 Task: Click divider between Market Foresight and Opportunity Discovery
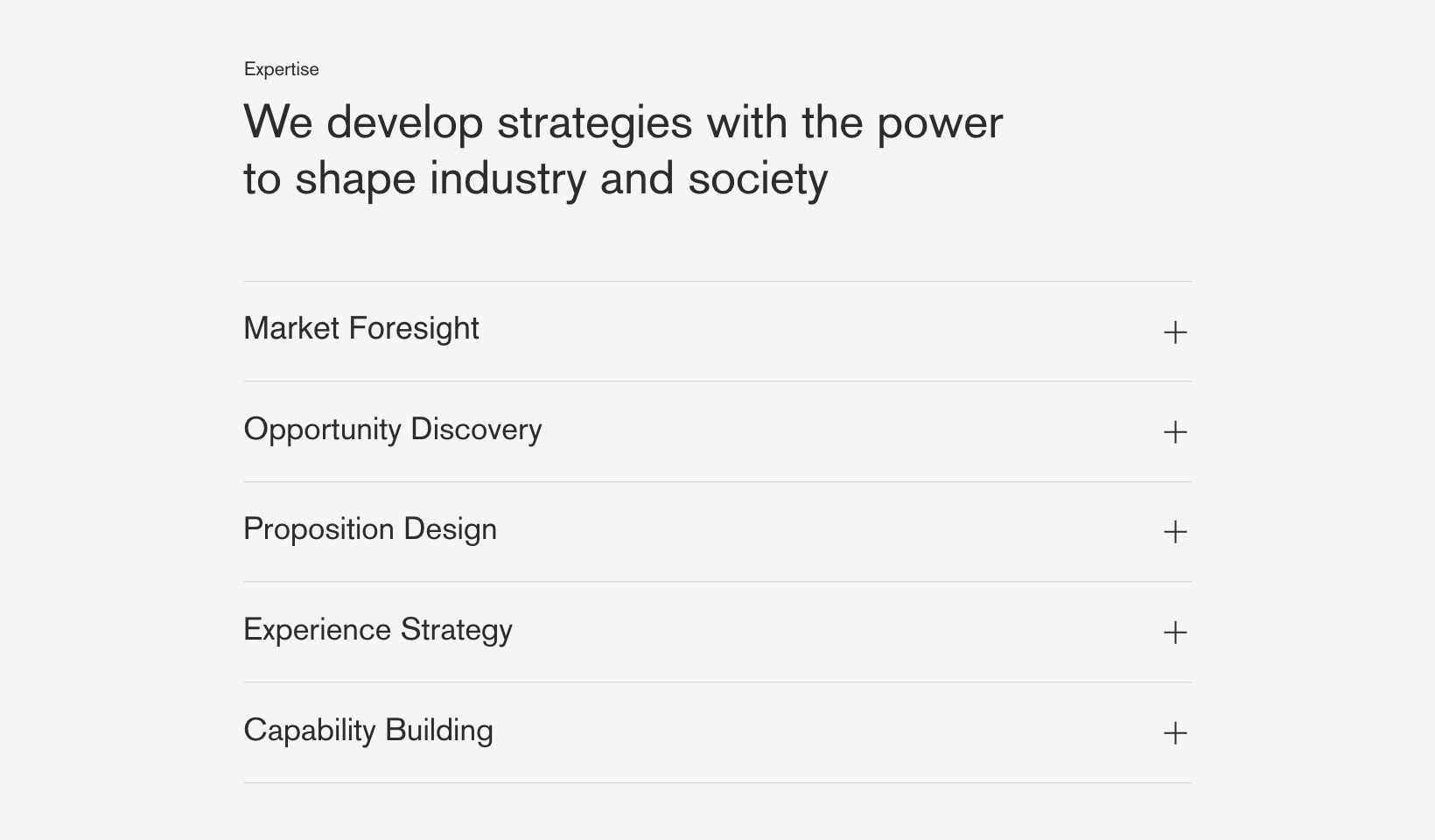[x=717, y=381]
